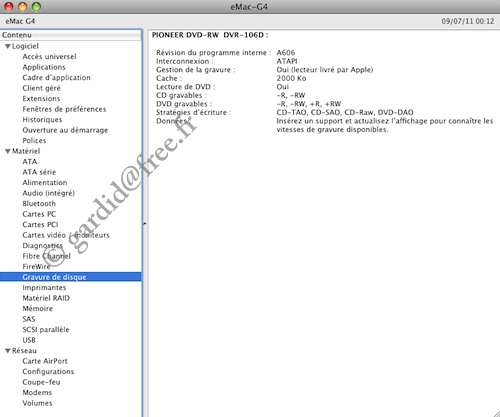Select Accès universel in the sidebar

tap(49, 57)
